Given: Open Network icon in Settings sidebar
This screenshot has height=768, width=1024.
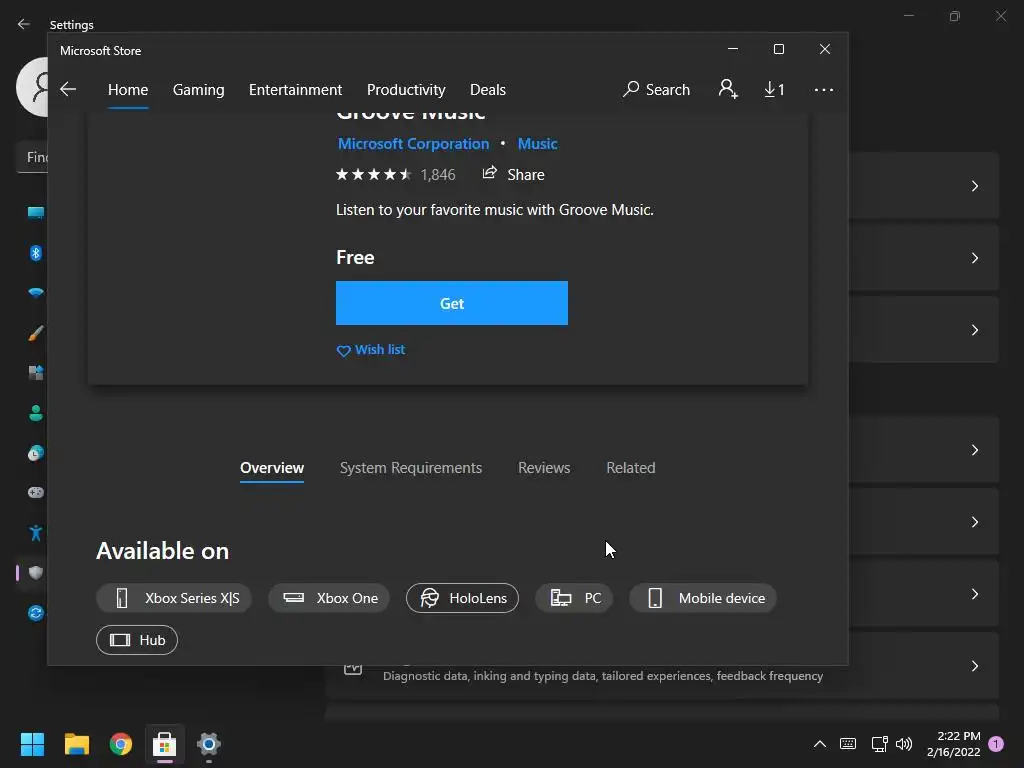Looking at the screenshot, I should pos(36,293).
